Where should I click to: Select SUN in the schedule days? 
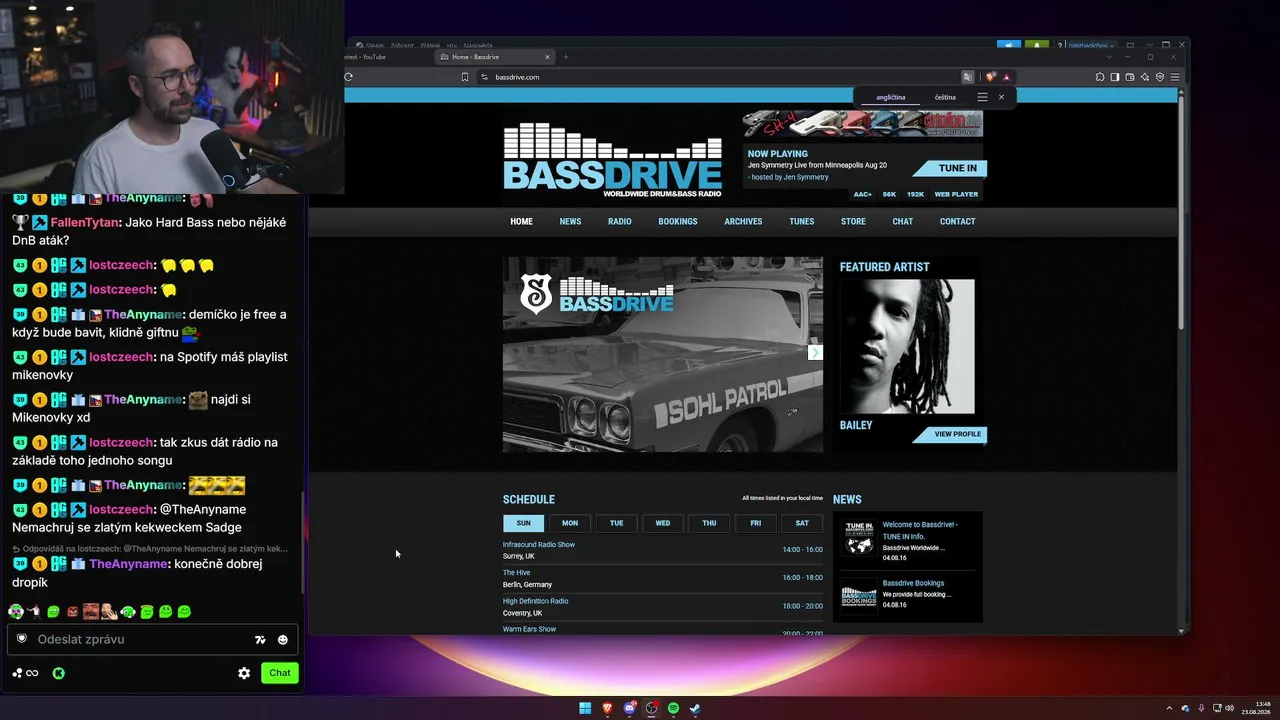pyautogui.click(x=523, y=523)
